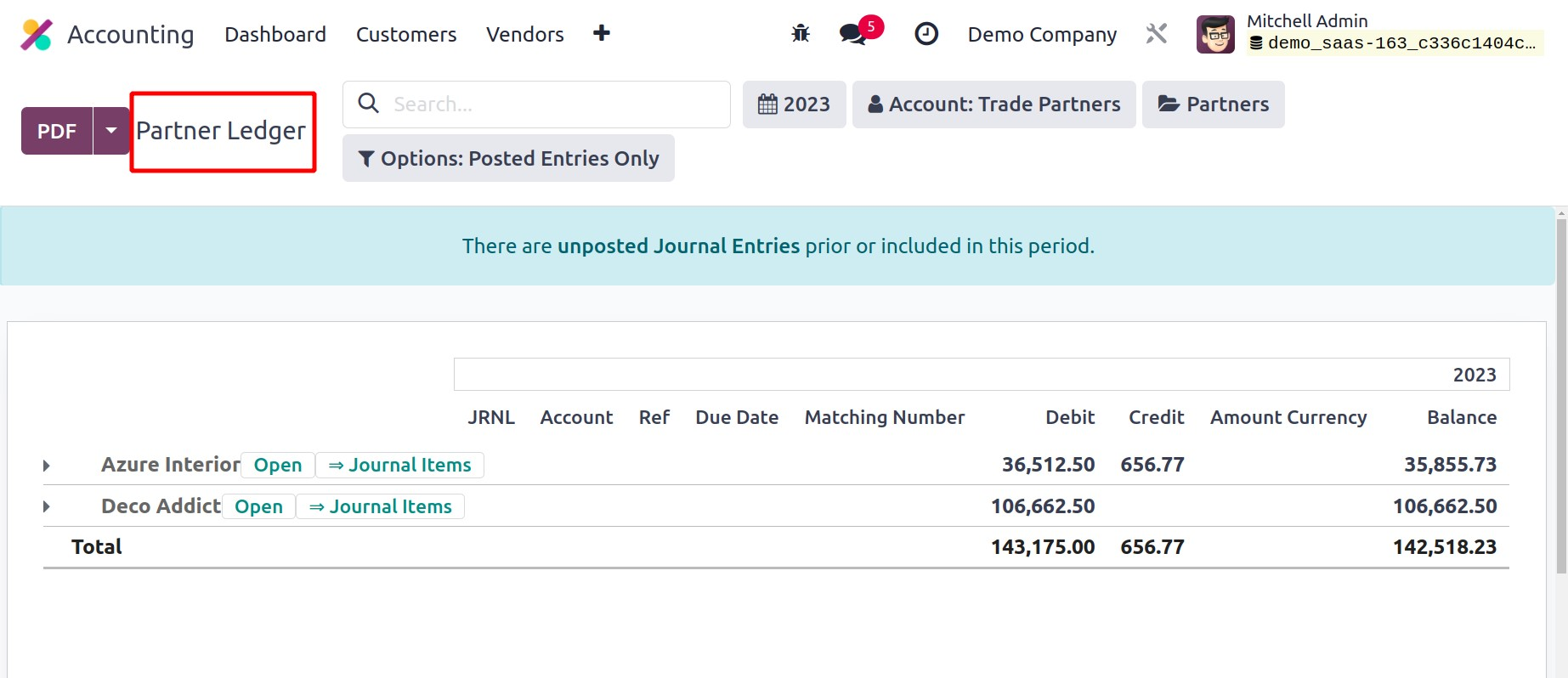Click the wrench and screwdriver tools icon

[x=1156, y=34]
